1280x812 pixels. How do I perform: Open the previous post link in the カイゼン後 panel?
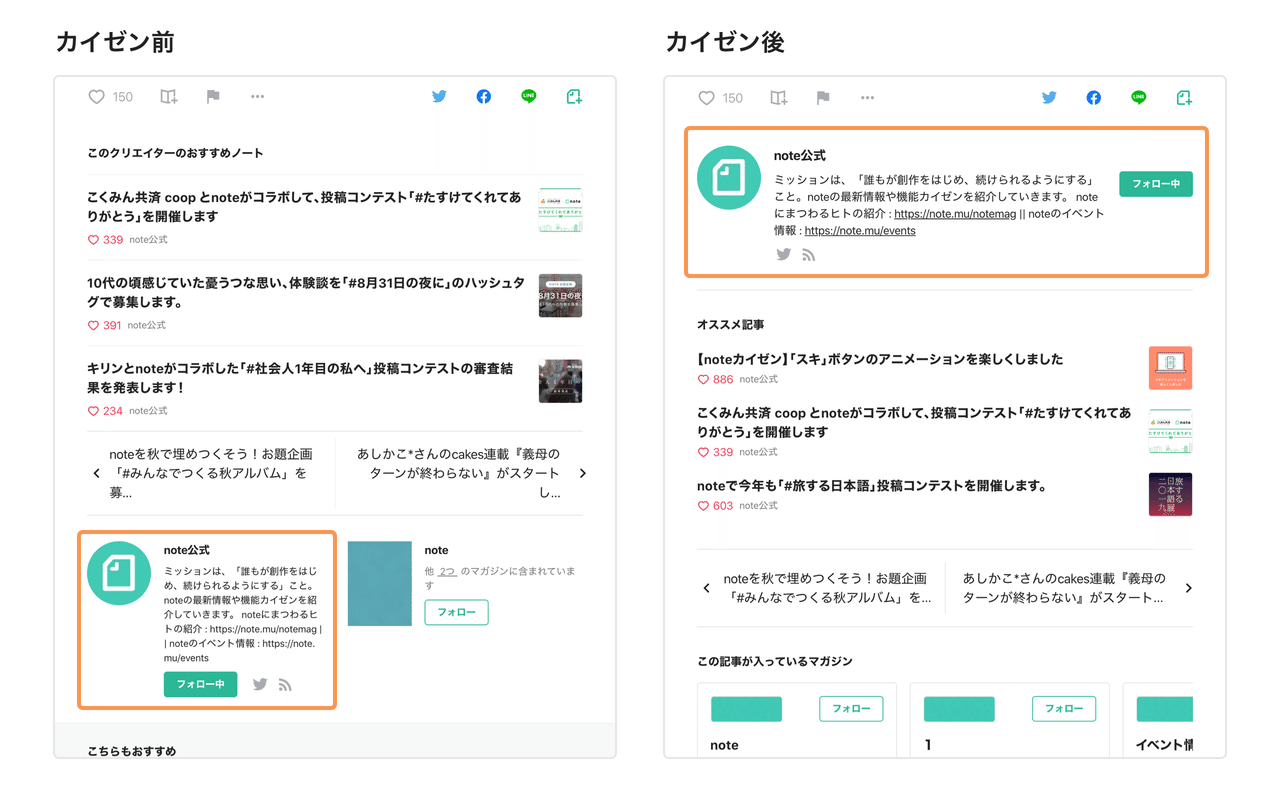(827, 588)
